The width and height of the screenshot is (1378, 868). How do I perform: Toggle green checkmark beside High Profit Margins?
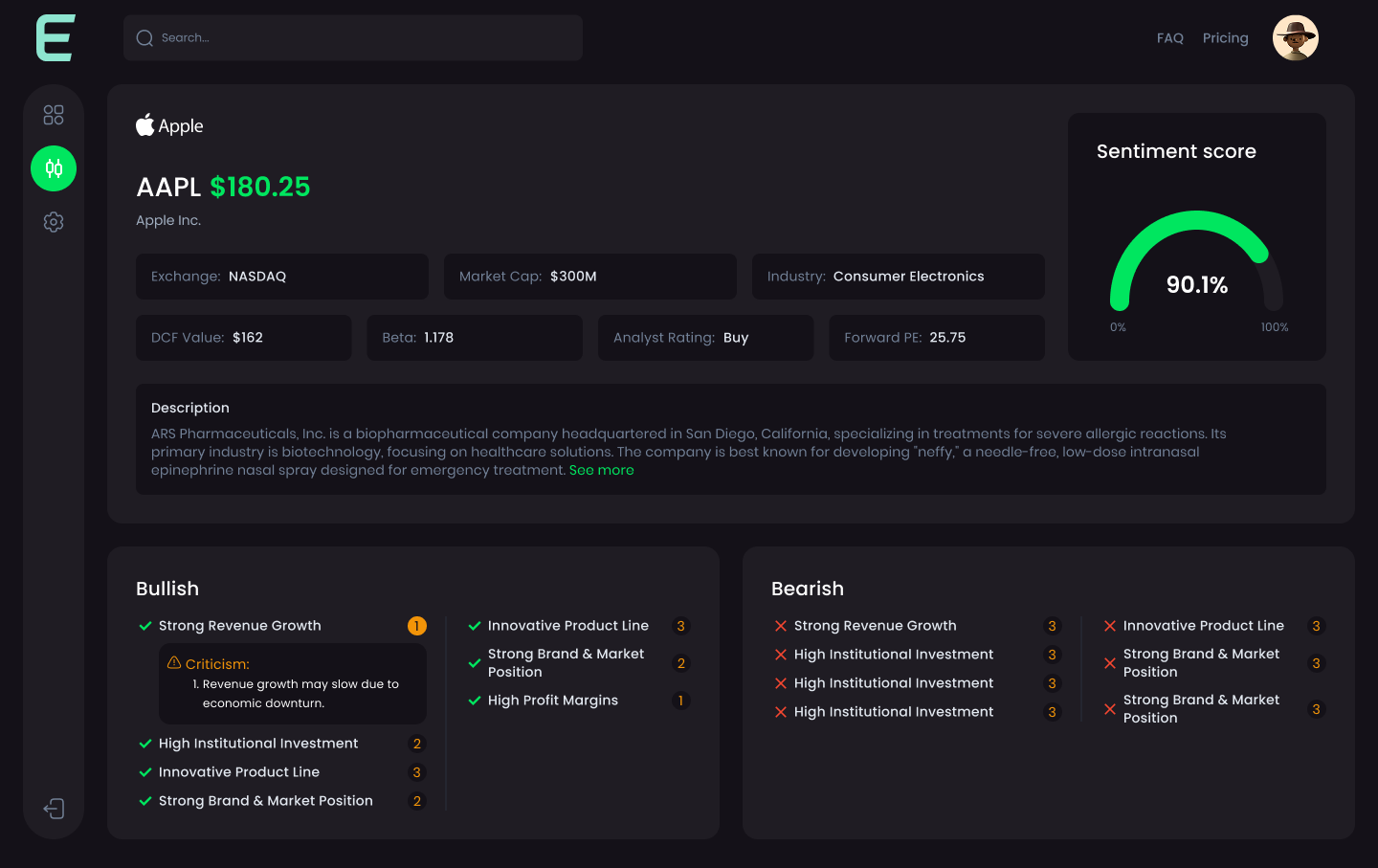(x=475, y=700)
